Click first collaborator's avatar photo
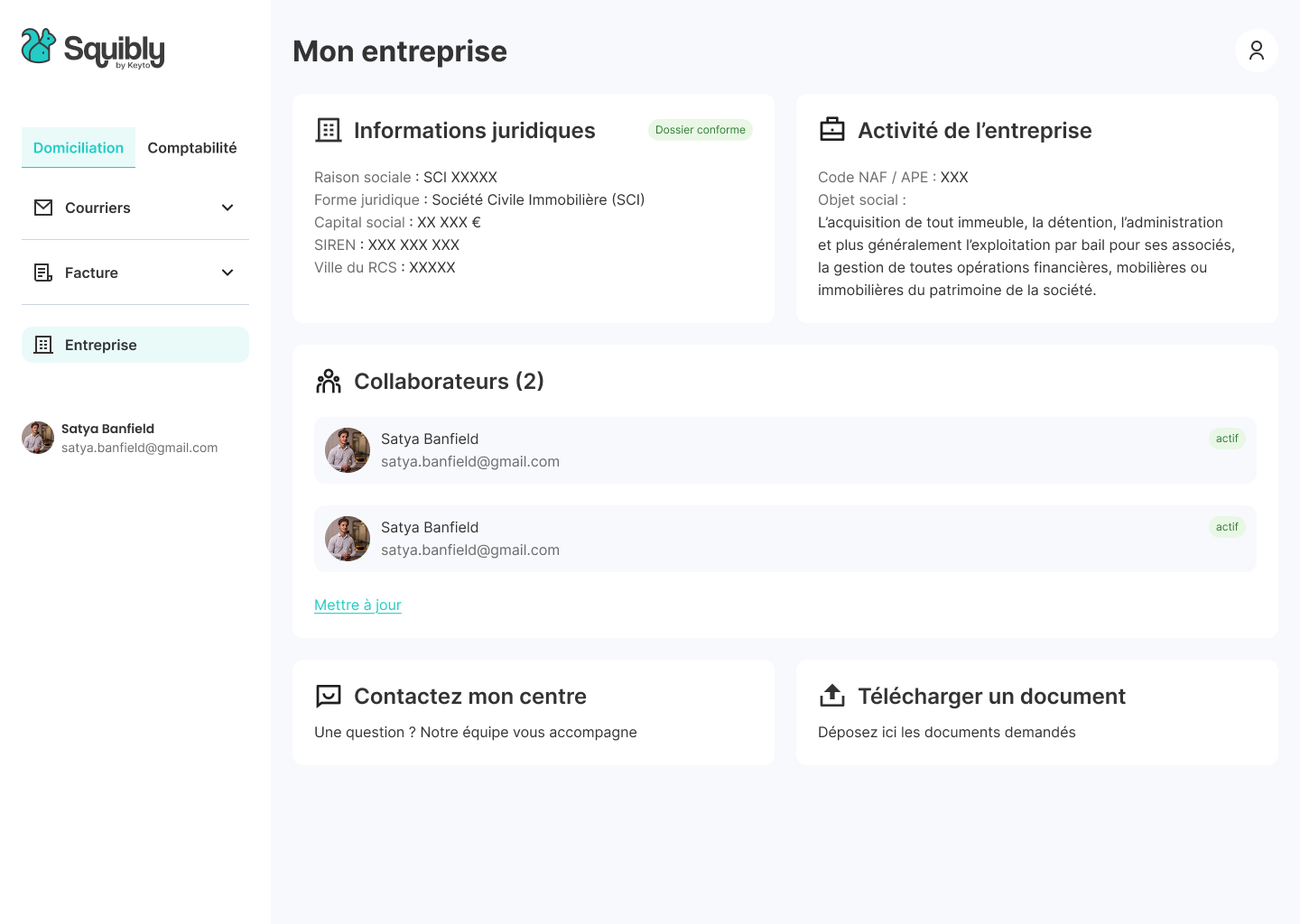Screen dimensions: 1300x924 (348, 450)
